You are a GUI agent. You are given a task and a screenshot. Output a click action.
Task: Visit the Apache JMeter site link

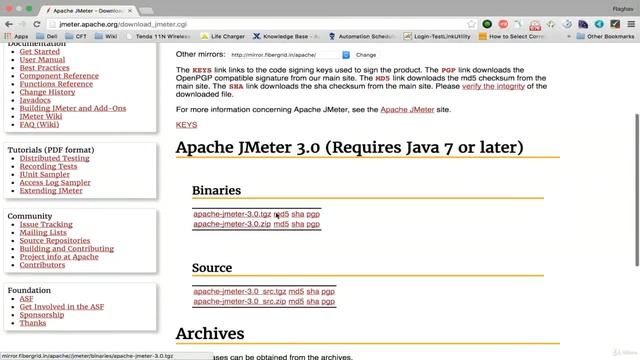[407, 109]
